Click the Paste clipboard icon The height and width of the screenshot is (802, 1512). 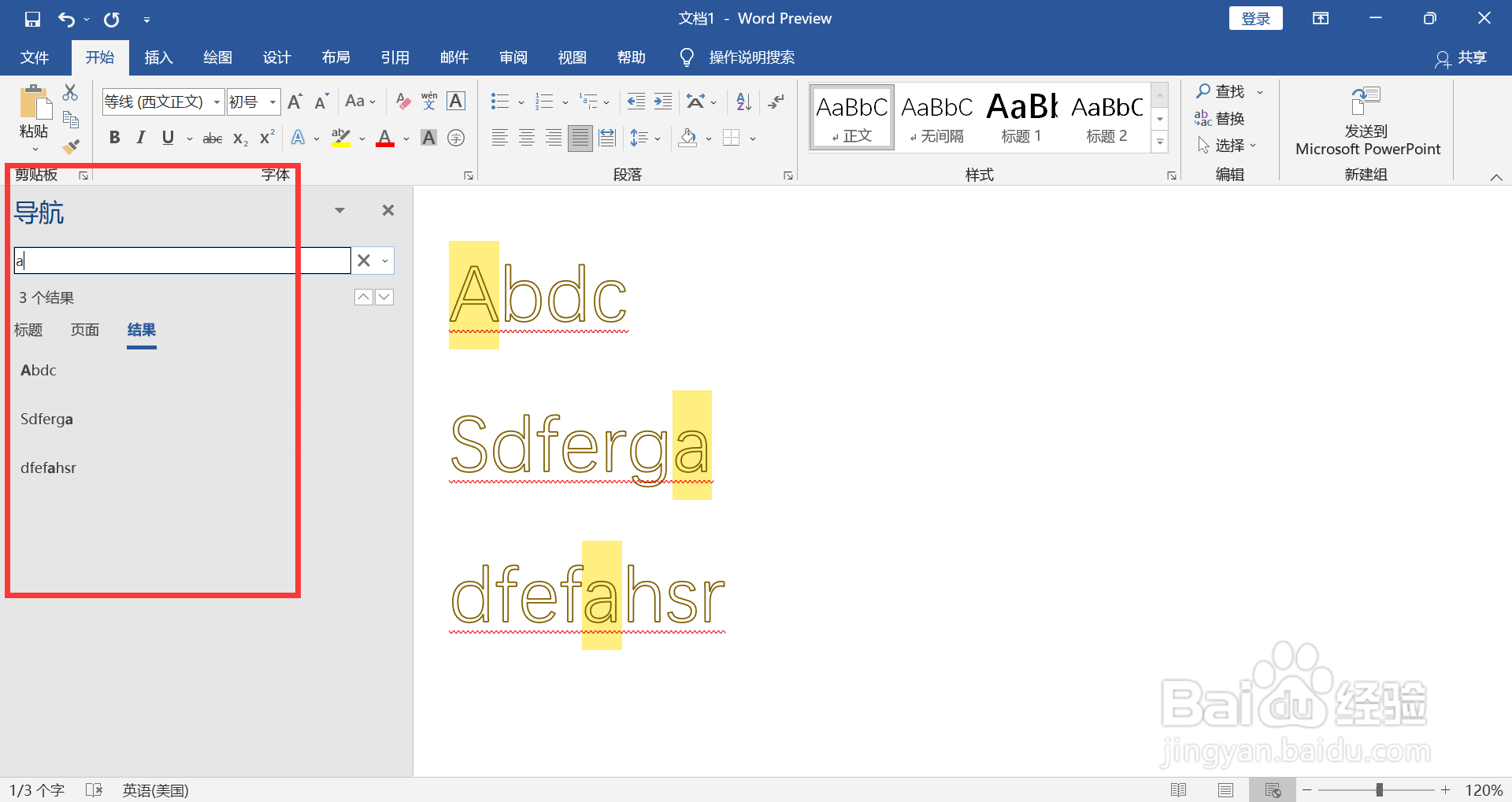35,102
